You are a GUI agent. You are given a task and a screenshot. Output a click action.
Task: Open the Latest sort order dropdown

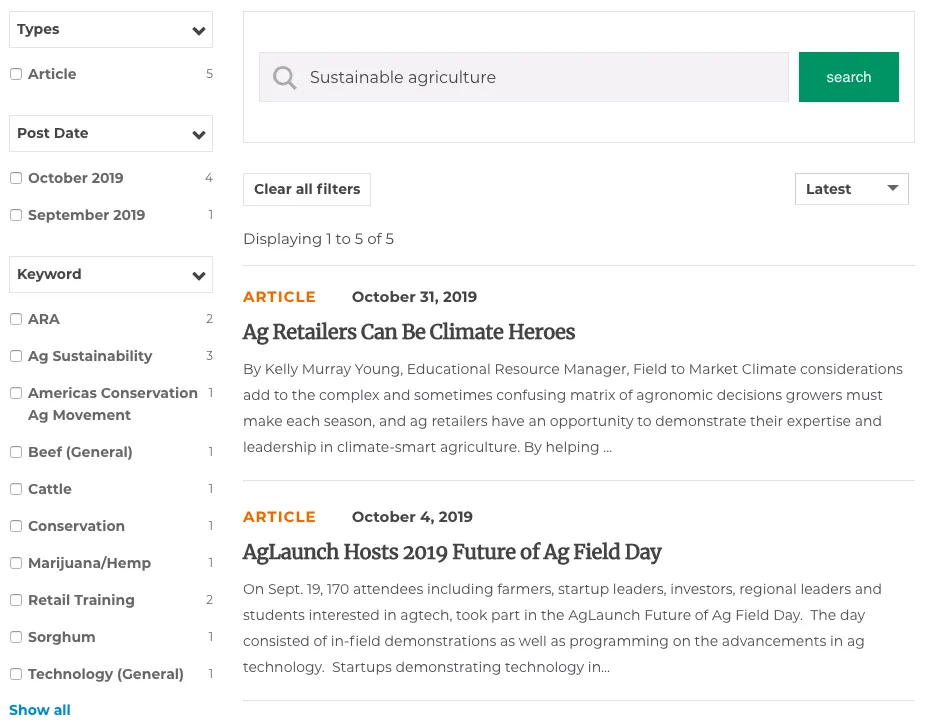coord(851,188)
